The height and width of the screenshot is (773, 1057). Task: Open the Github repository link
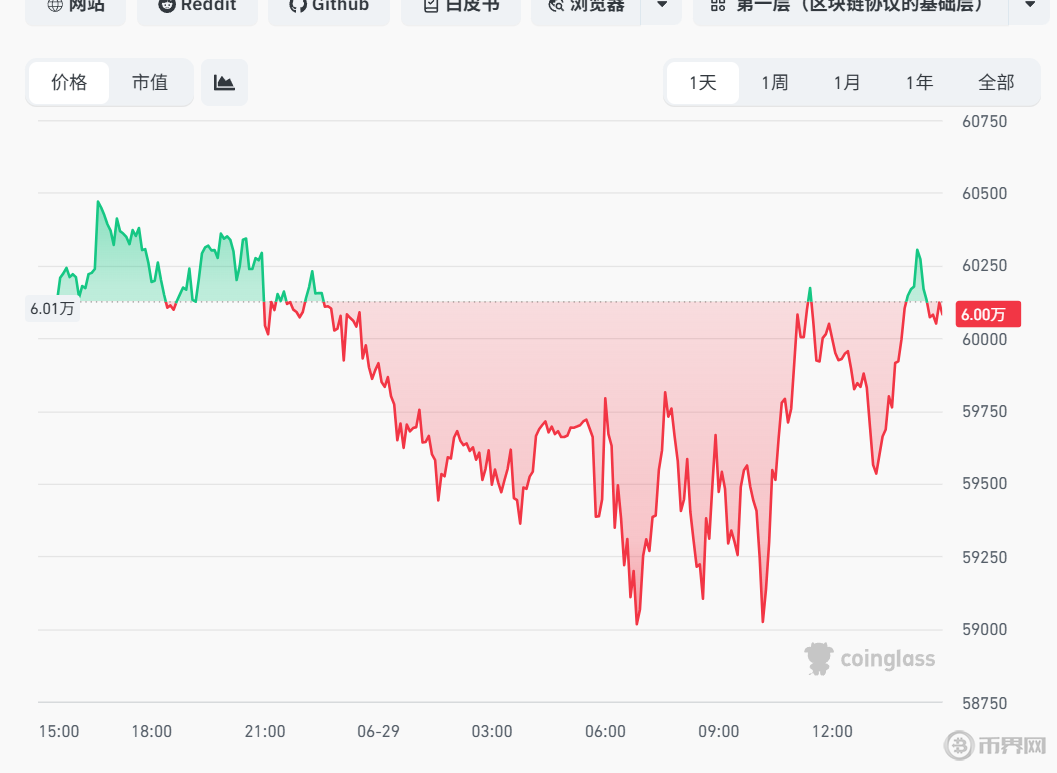329,8
